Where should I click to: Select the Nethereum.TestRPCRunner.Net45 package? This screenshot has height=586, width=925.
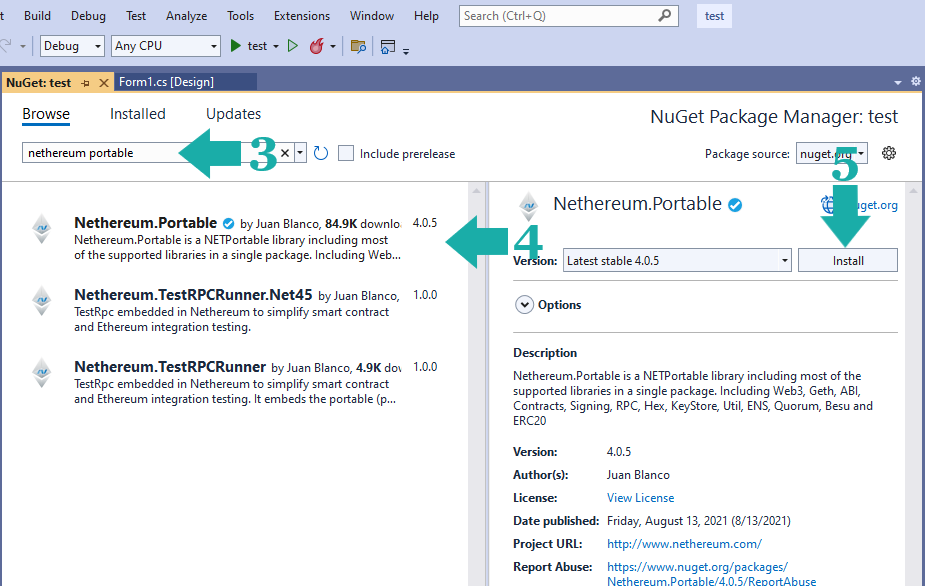coord(193,295)
